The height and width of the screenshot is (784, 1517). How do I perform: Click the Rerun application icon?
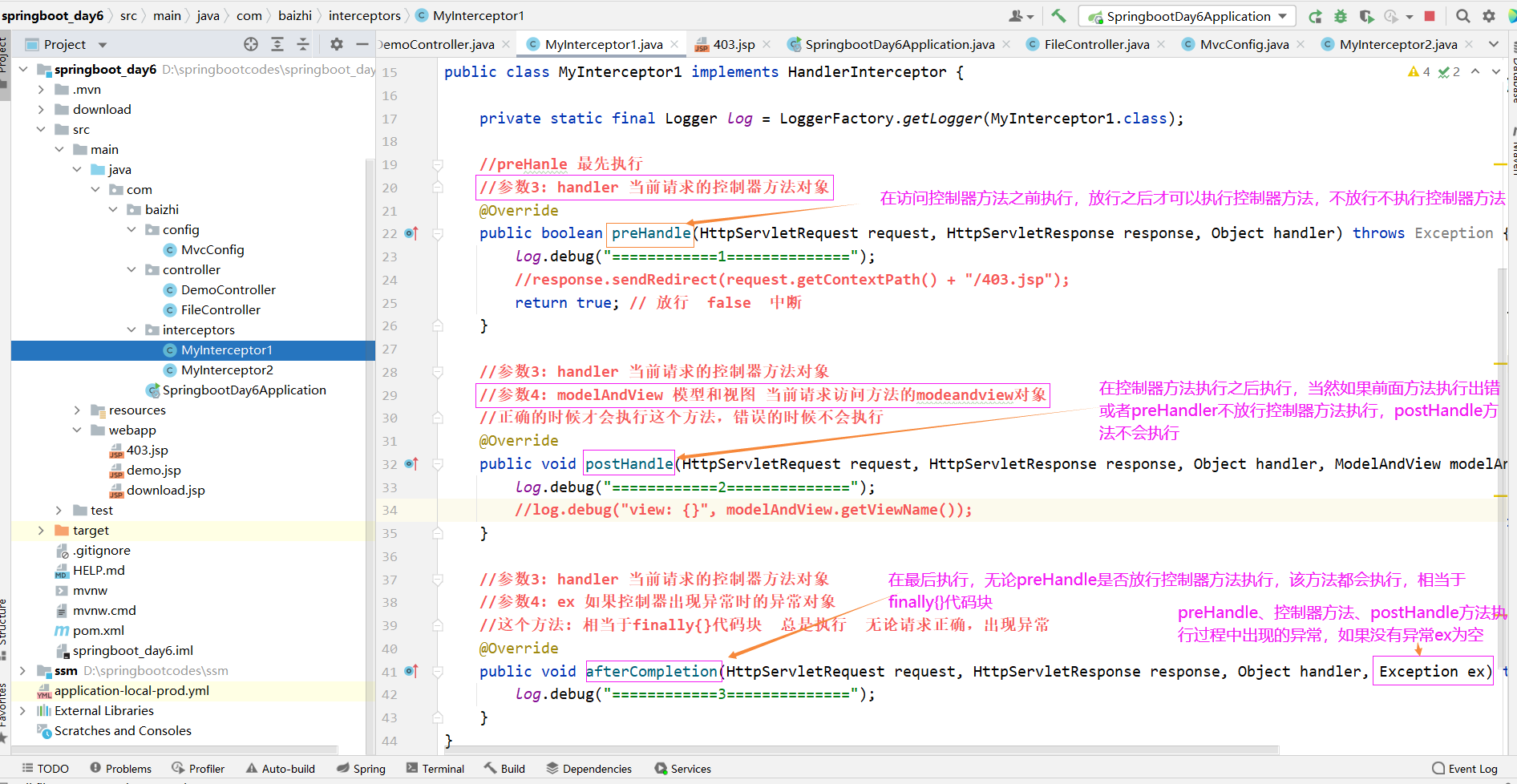pos(1316,16)
